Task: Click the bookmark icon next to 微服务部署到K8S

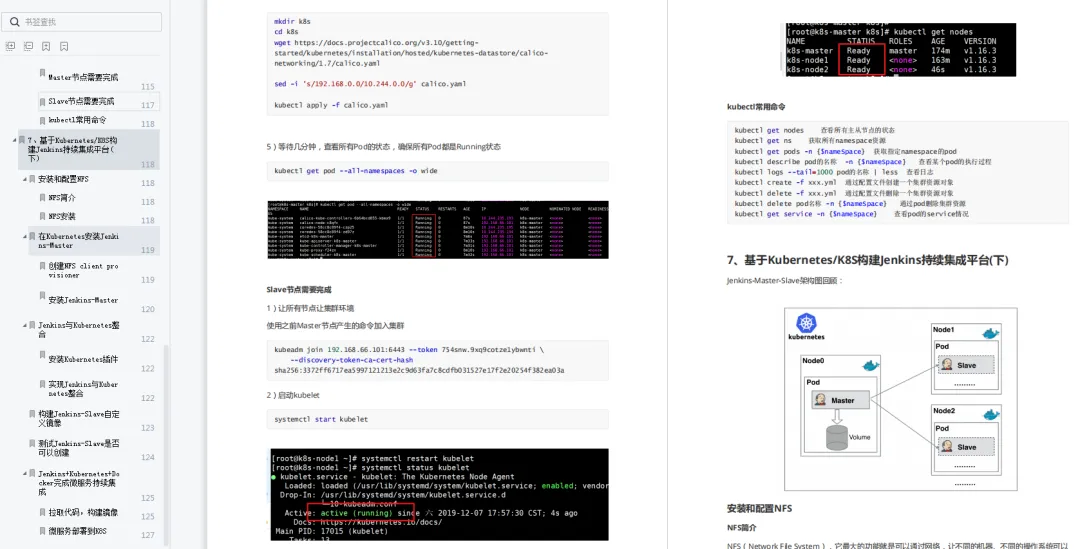Action: pyautogui.click(x=42, y=531)
